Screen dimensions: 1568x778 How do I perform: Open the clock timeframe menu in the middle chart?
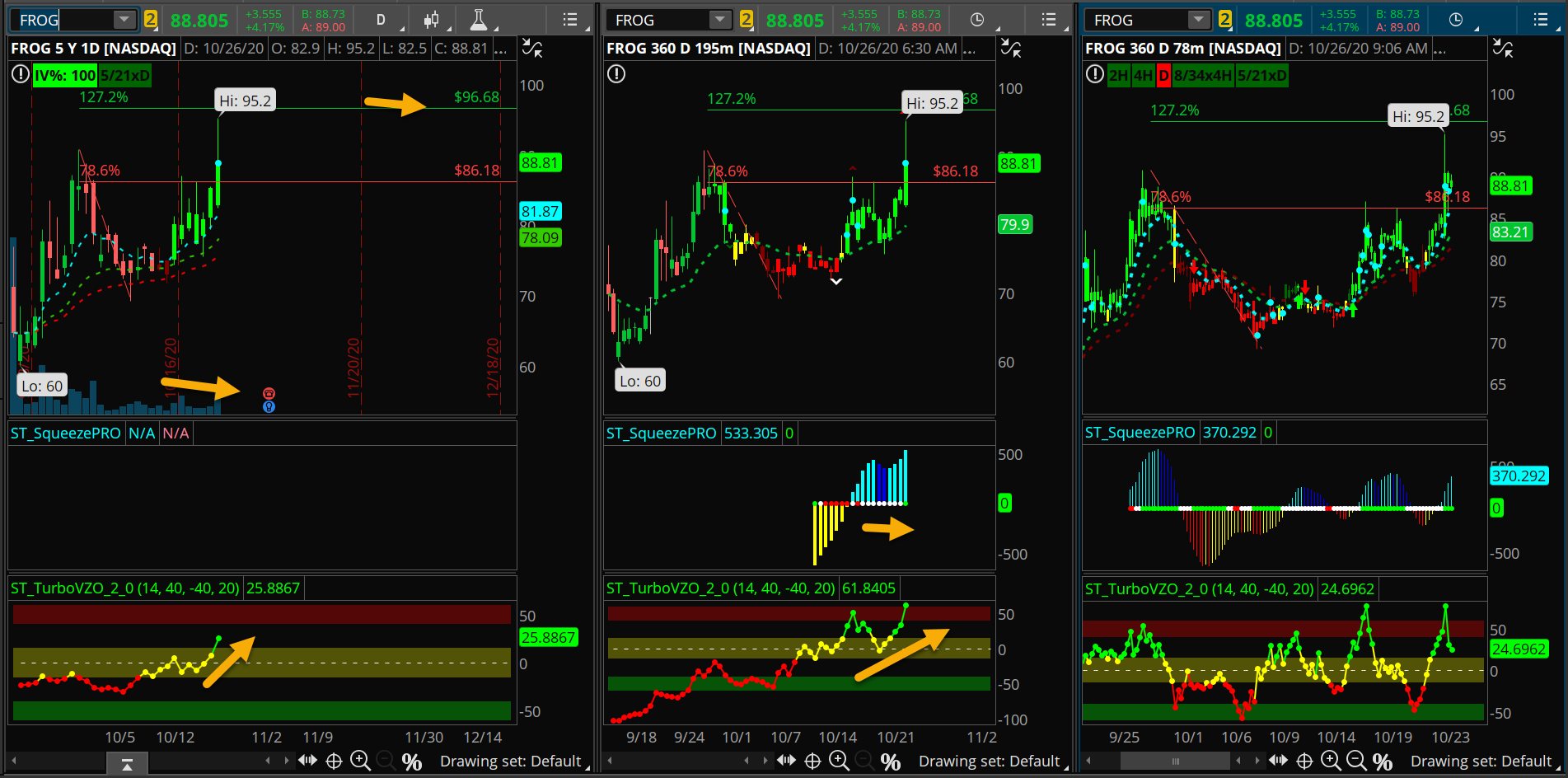coord(977,20)
